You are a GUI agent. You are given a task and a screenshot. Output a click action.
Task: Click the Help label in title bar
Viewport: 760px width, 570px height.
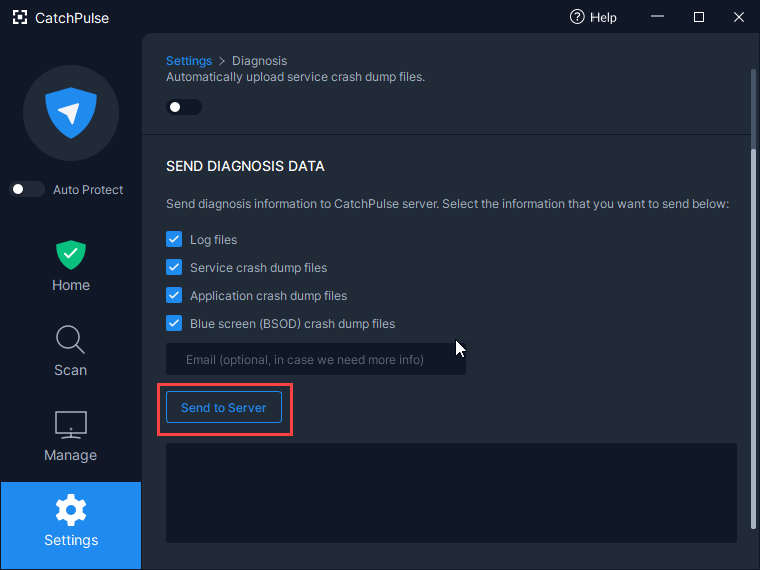[x=603, y=17]
